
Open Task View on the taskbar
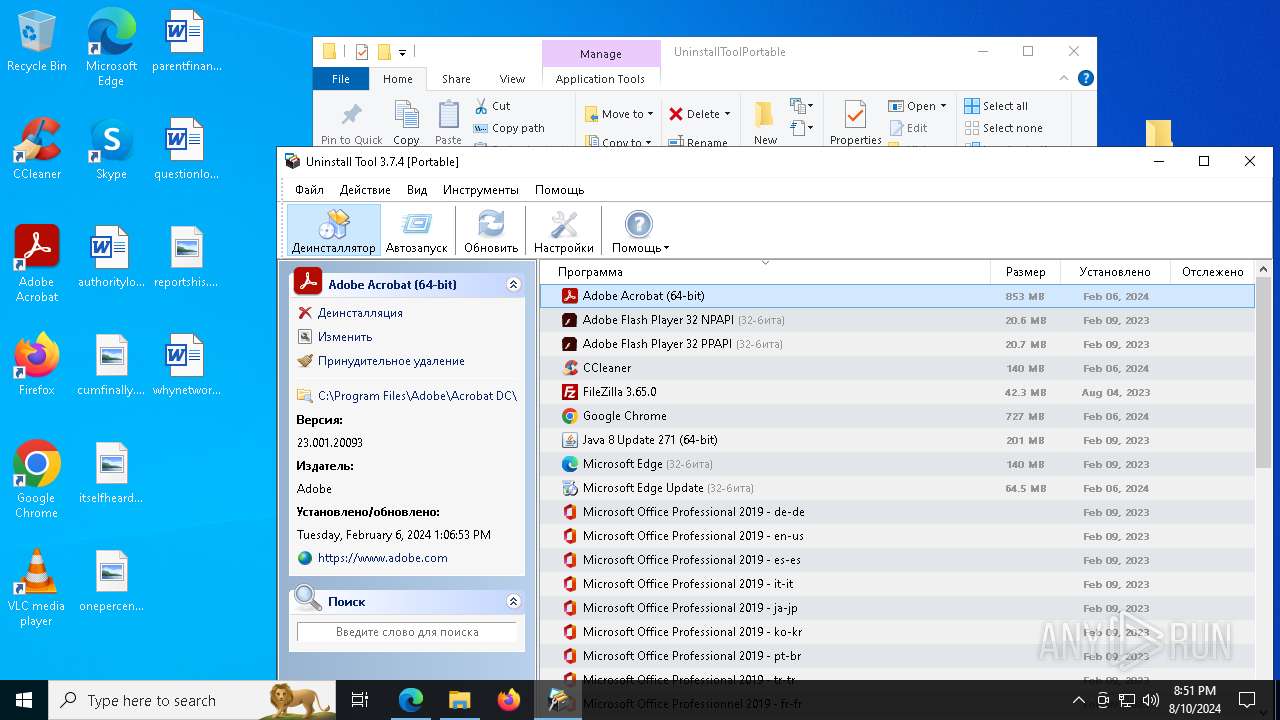[x=361, y=700]
